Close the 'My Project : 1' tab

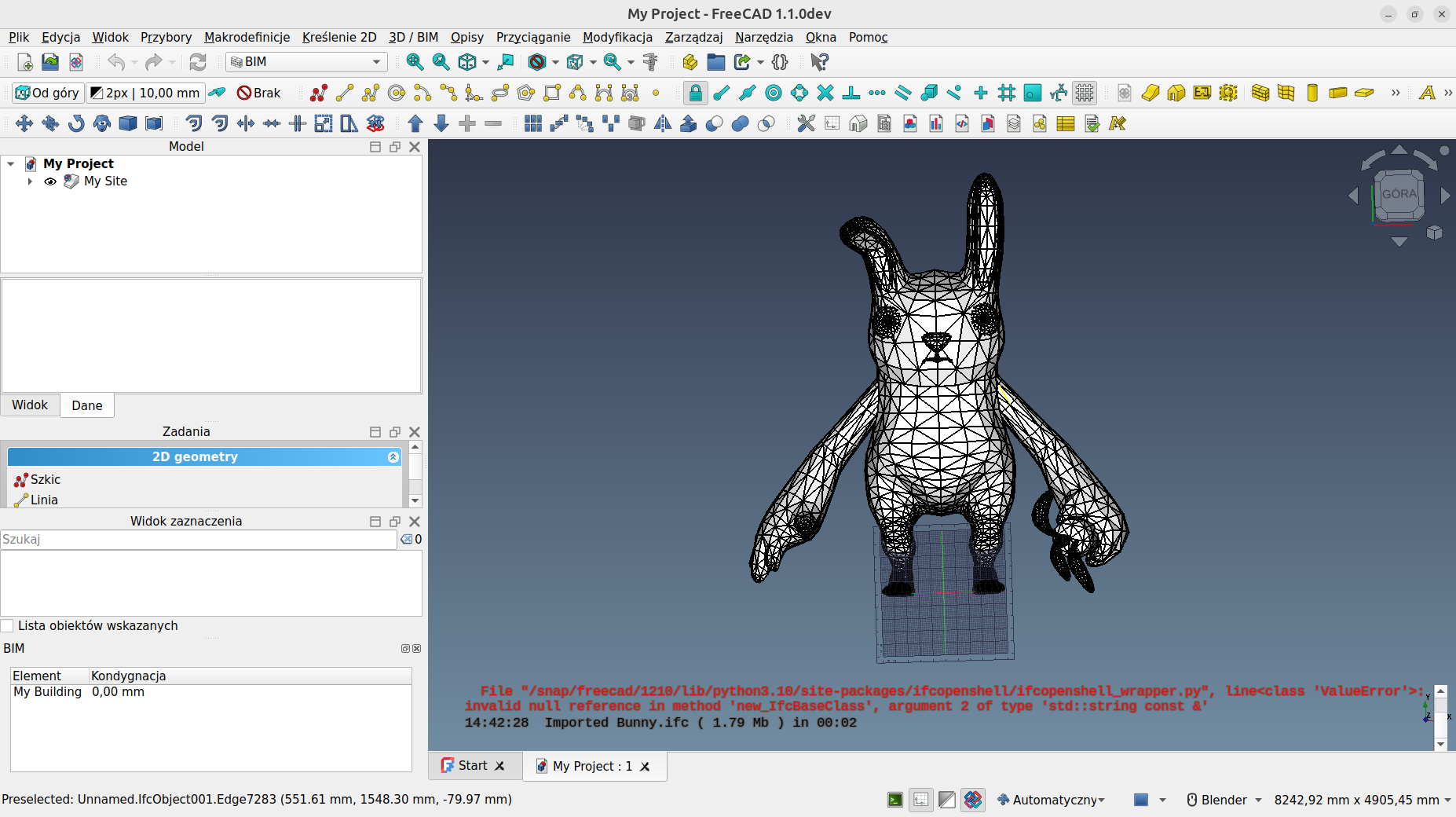pos(646,767)
